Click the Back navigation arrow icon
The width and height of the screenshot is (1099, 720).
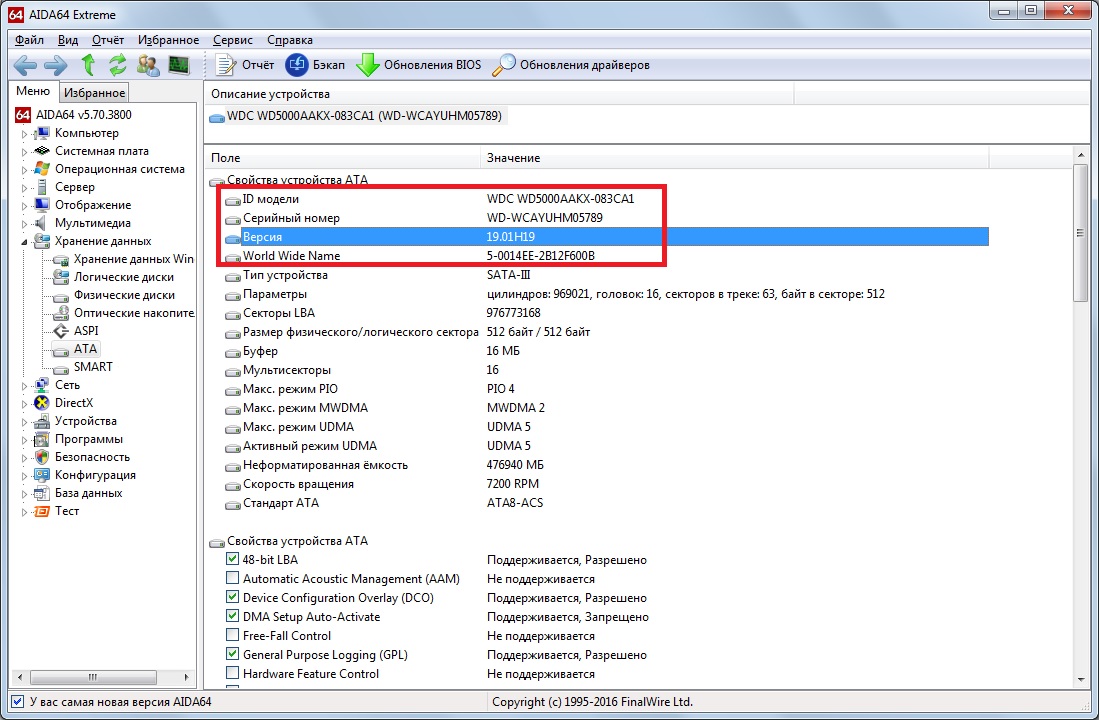pyautogui.click(x=25, y=65)
